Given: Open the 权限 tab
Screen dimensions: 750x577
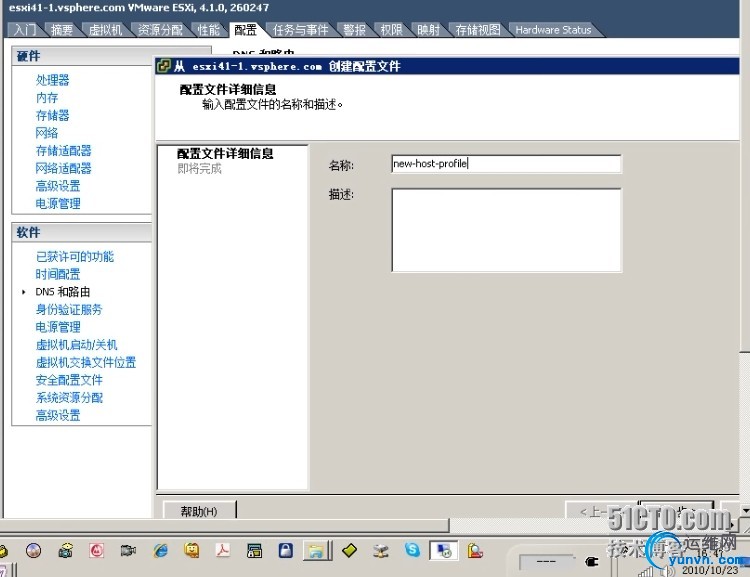Looking at the screenshot, I should point(391,30).
